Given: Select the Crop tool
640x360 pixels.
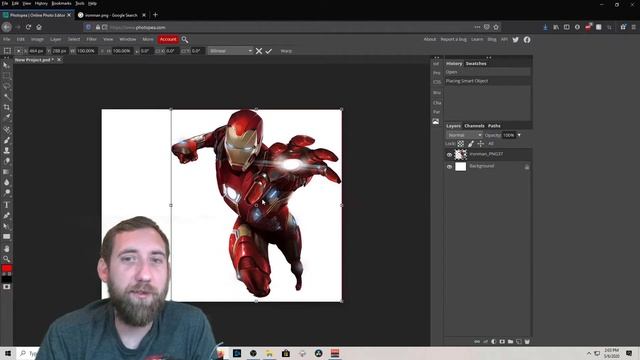Looking at the screenshot, I should point(7,107).
